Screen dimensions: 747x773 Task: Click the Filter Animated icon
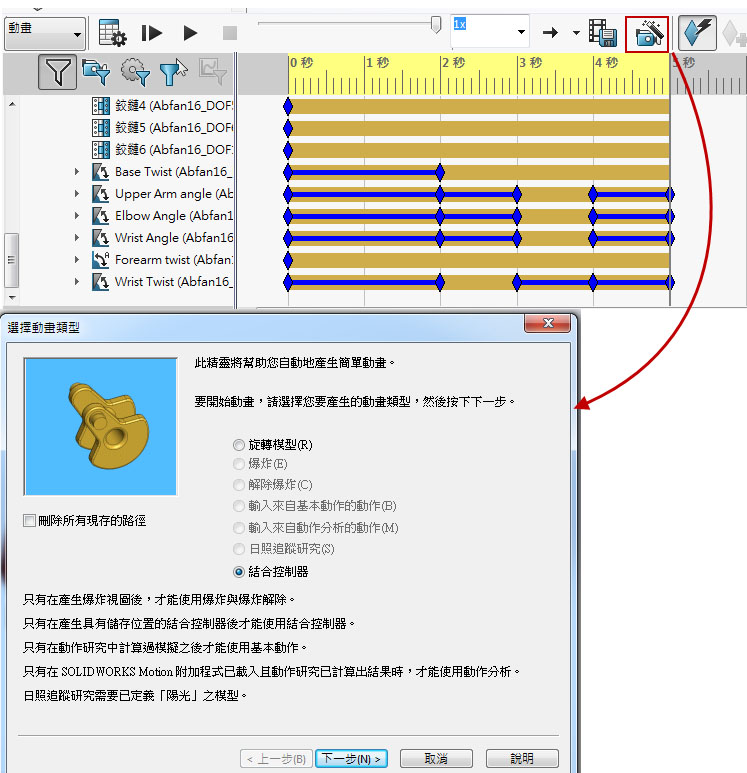click(x=96, y=72)
